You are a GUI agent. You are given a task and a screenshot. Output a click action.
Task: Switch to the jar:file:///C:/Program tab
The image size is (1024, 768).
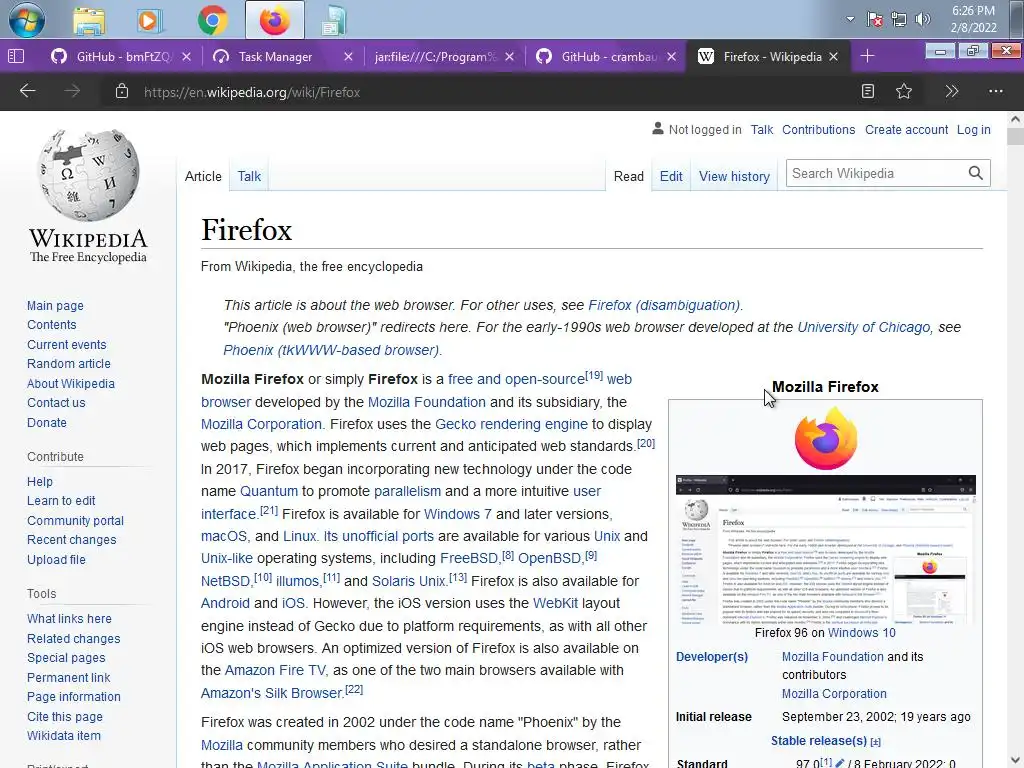[435, 57]
